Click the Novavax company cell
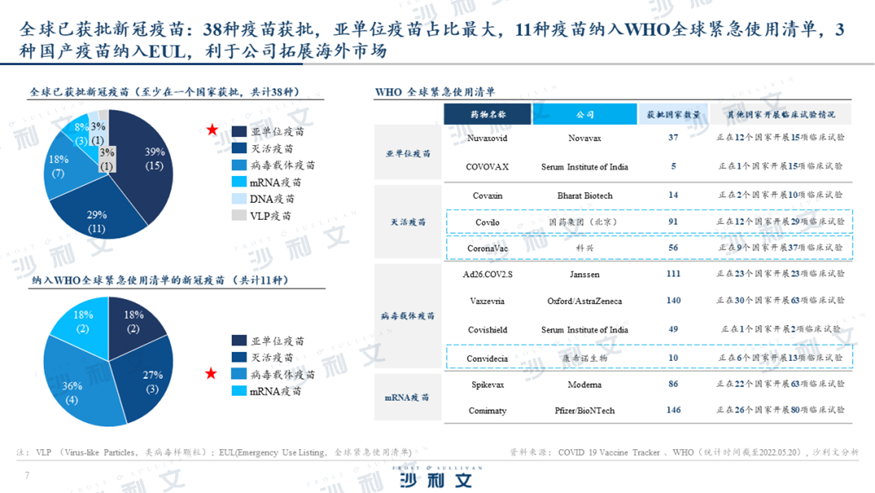This screenshot has height=493, width=875. 584,138
